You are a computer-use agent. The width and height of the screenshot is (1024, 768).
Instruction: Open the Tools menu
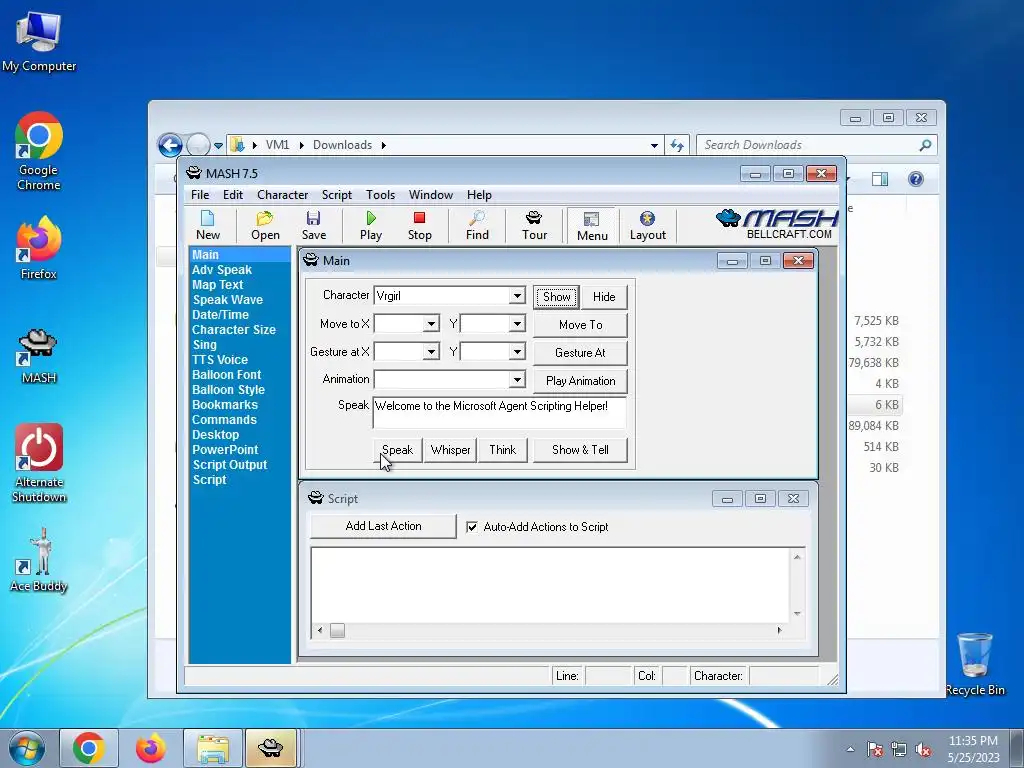(380, 195)
